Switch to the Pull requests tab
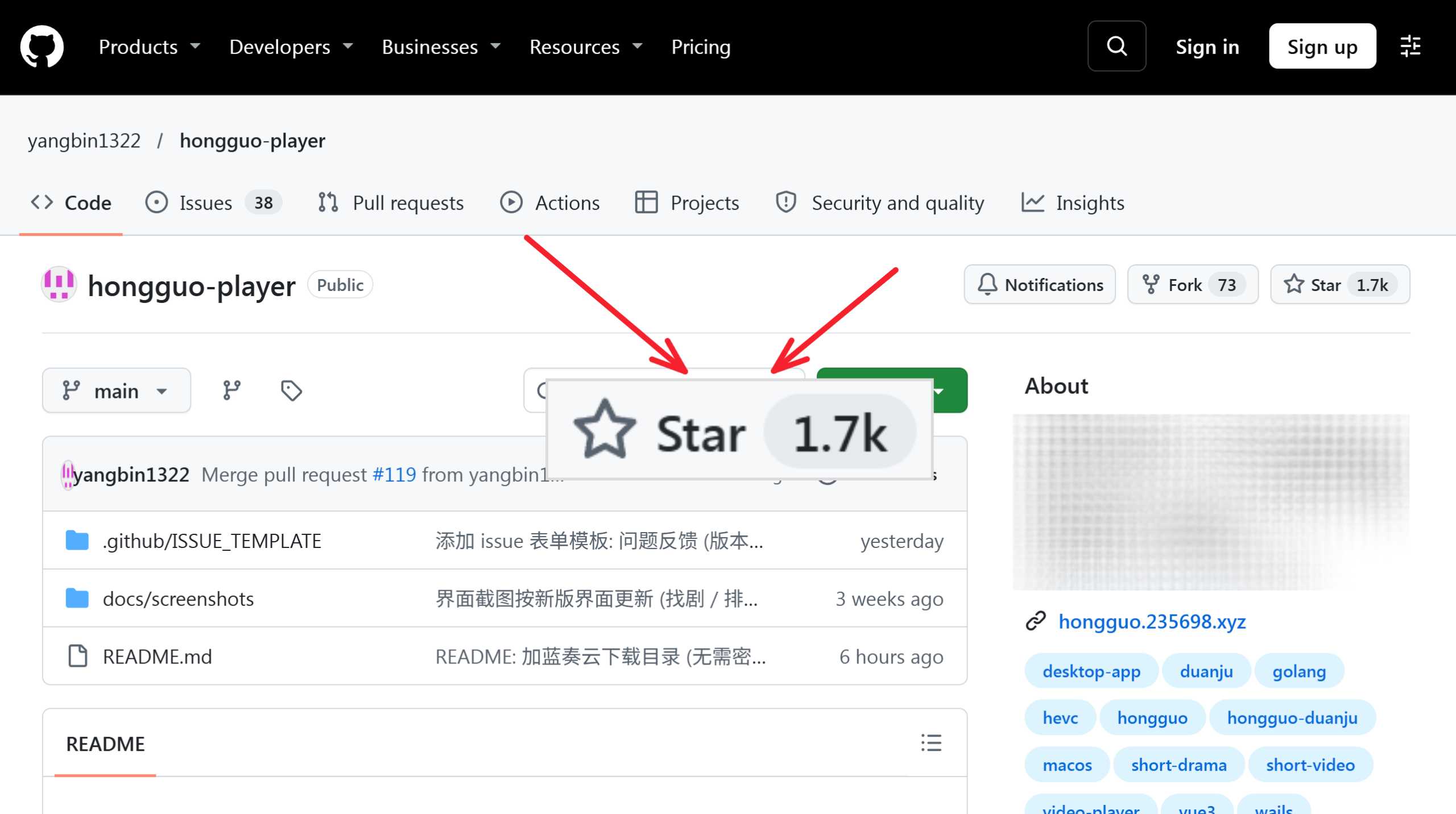The height and width of the screenshot is (814, 1456). point(390,202)
